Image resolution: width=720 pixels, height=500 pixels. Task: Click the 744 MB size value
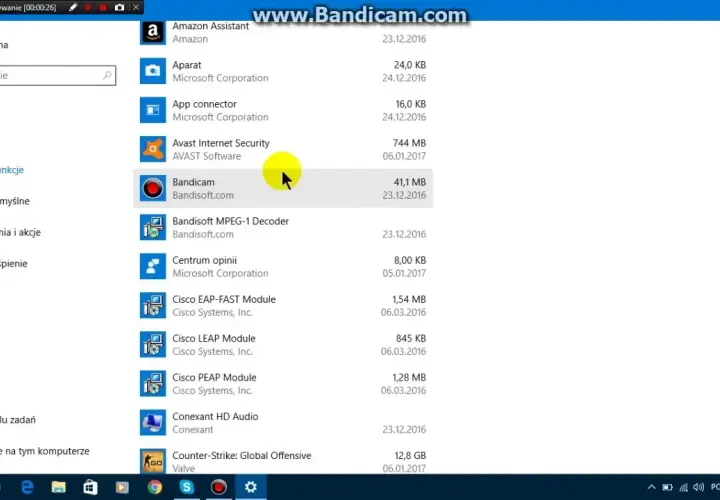point(409,143)
